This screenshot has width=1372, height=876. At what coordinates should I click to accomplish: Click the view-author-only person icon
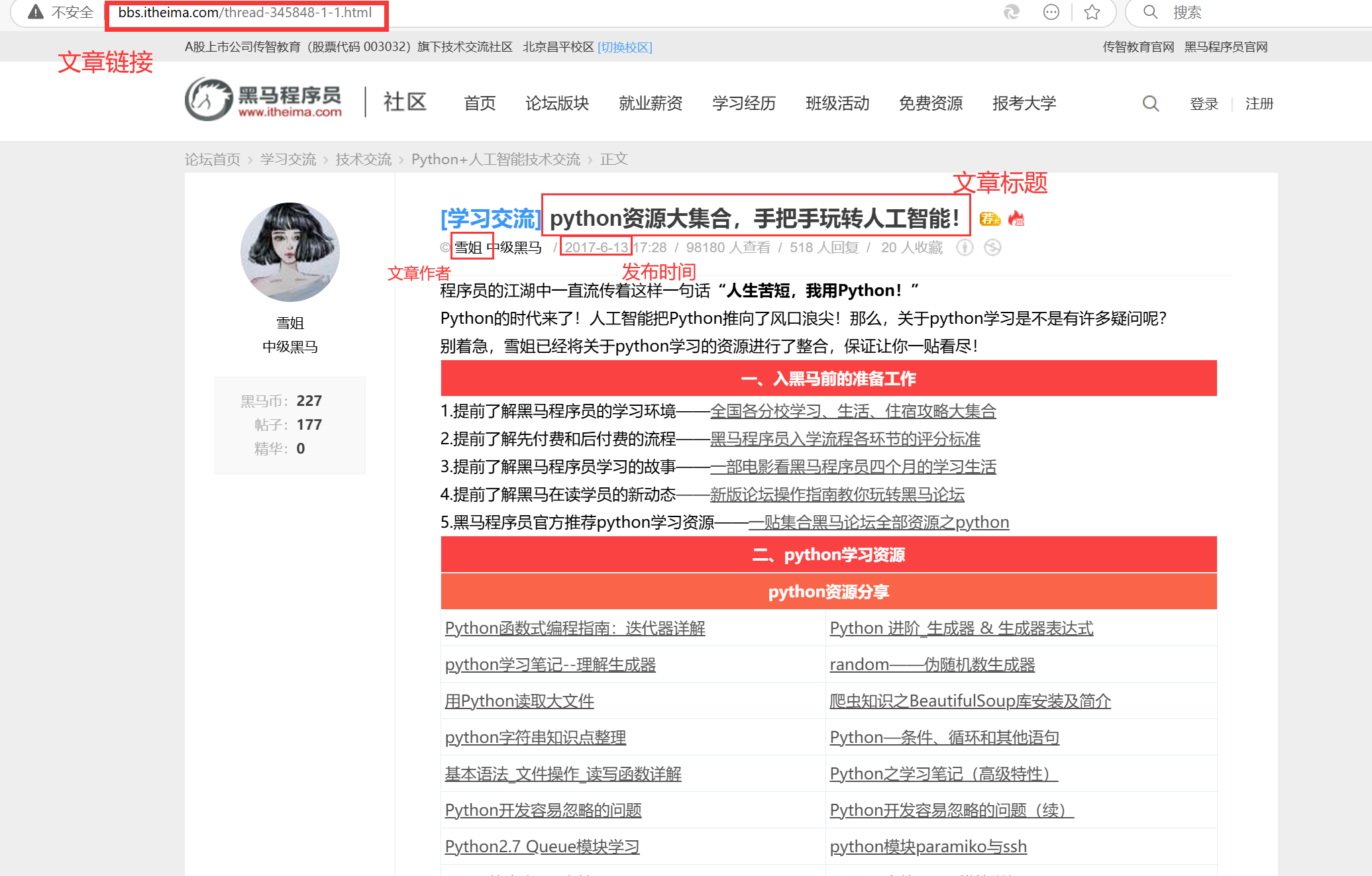(965, 248)
